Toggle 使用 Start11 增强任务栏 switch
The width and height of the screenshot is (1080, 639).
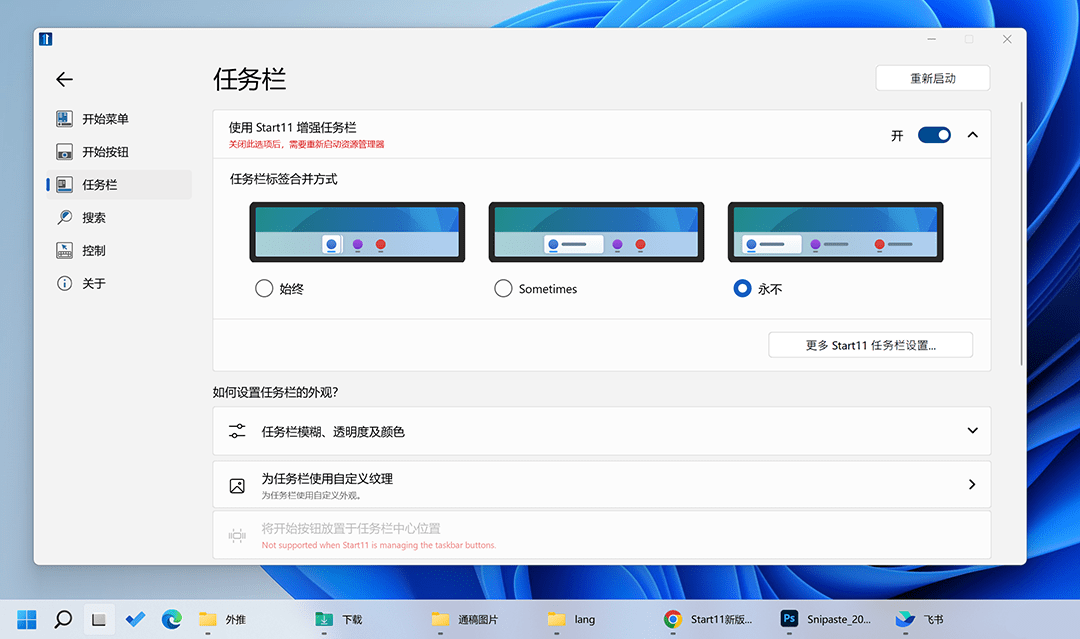934,135
